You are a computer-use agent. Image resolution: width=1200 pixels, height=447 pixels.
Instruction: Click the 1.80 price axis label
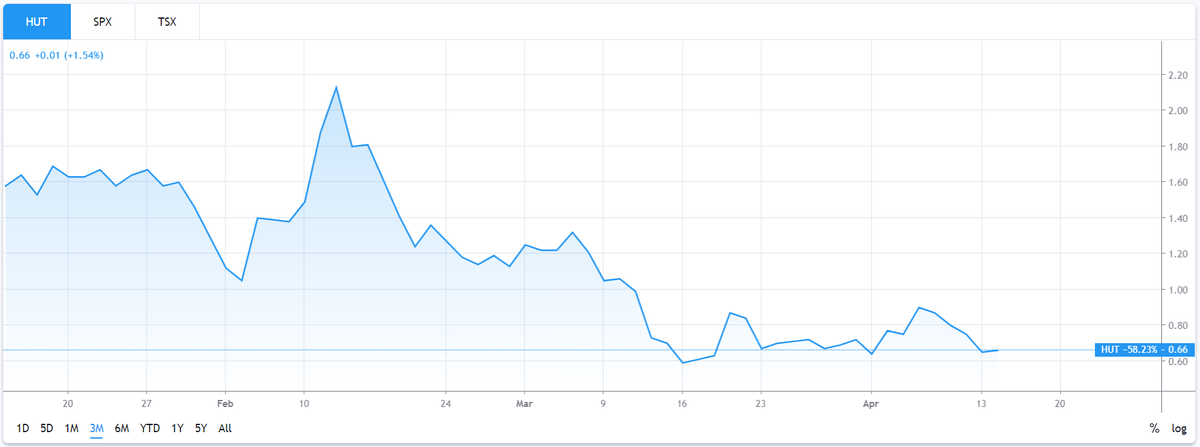pyautogui.click(x=1177, y=146)
